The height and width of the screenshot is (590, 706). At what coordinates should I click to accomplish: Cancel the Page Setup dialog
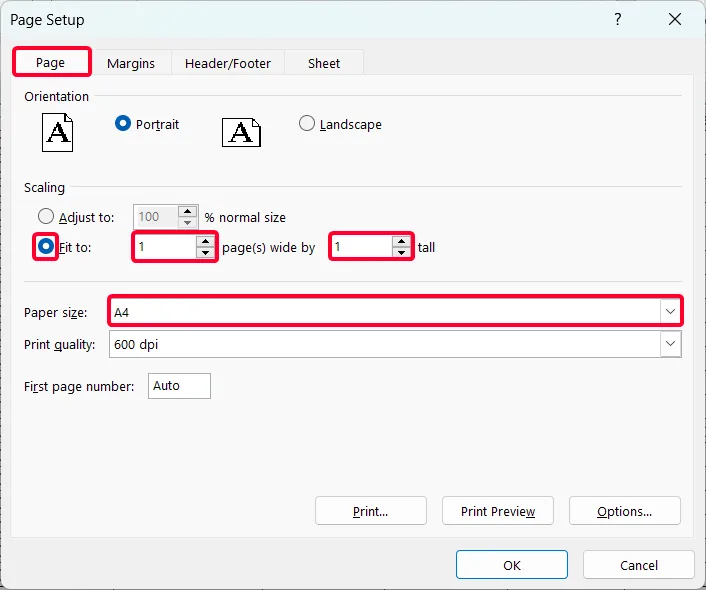tap(638, 564)
